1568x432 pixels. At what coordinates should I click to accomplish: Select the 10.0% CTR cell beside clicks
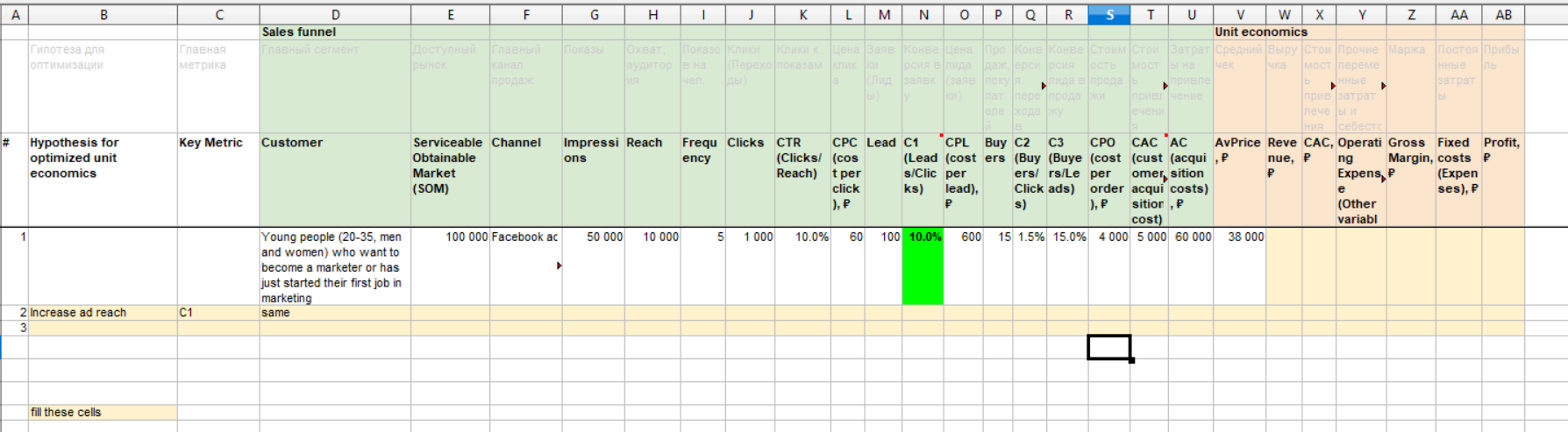[x=802, y=266]
